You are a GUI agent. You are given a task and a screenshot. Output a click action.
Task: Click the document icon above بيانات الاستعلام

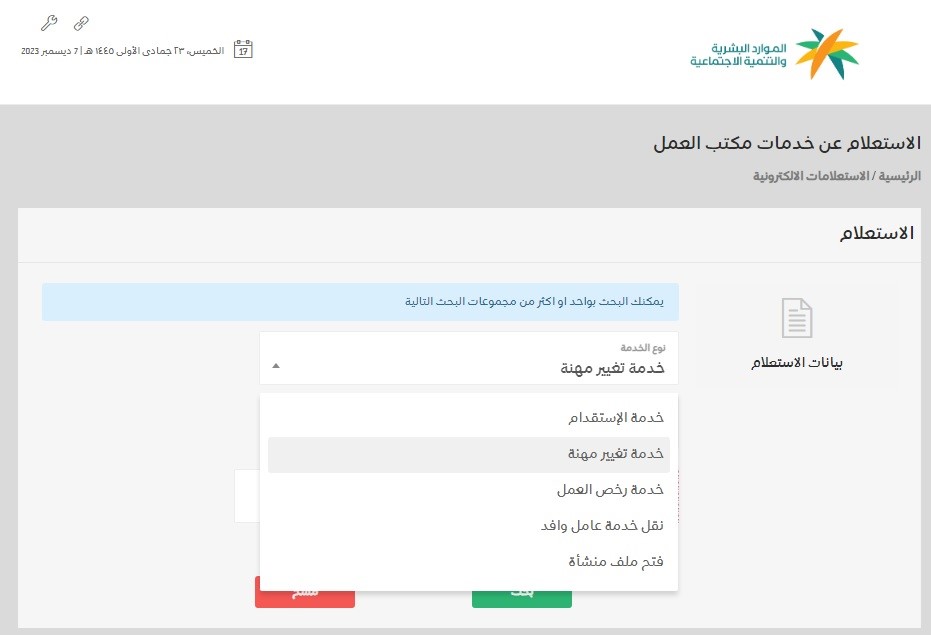coord(797,318)
